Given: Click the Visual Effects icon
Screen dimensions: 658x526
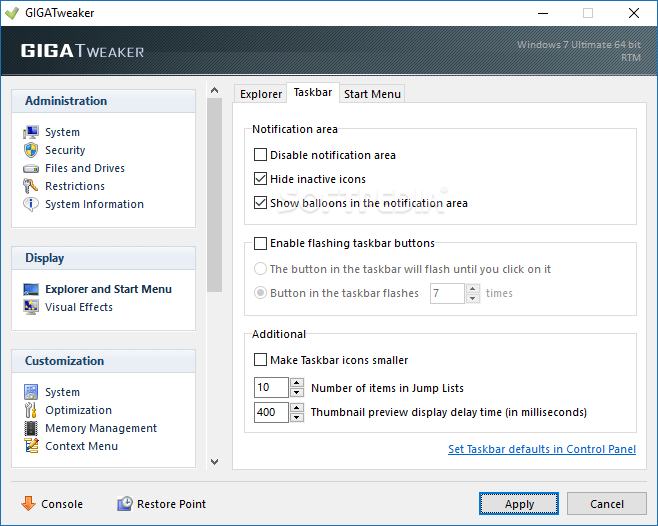Looking at the screenshot, I should coord(31,307).
